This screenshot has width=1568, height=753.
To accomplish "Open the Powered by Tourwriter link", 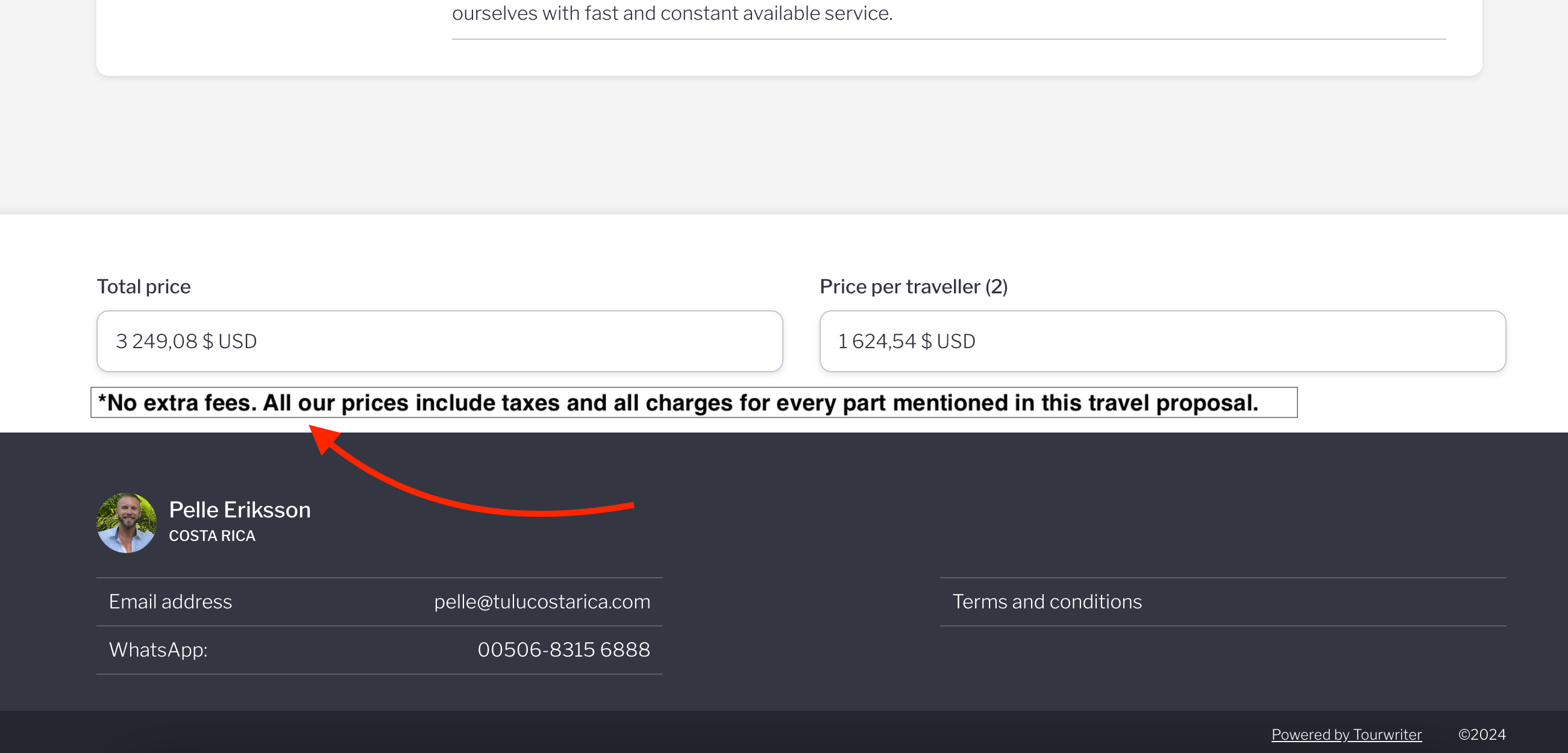I will point(1346,735).
